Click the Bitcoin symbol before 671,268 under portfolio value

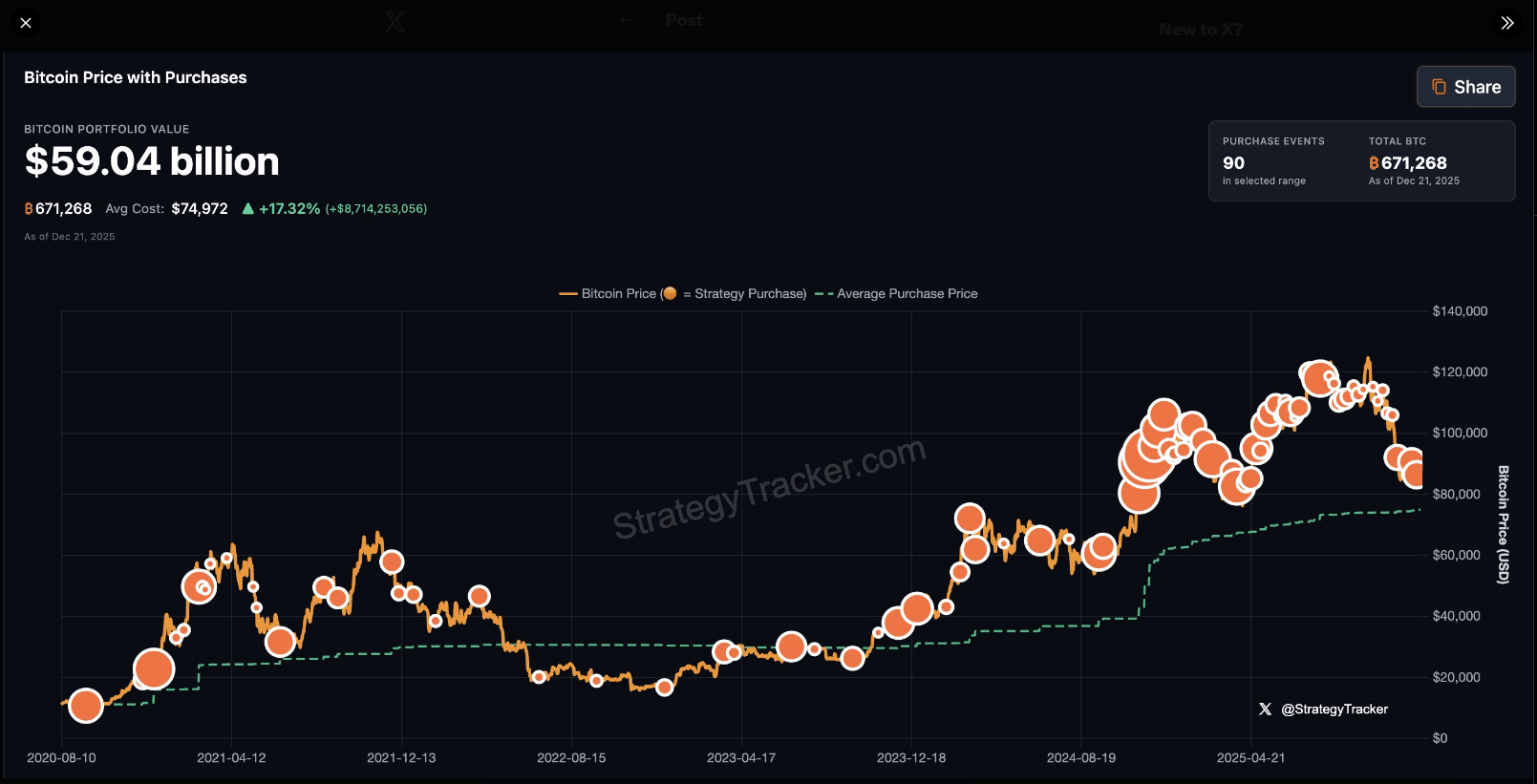[x=29, y=209]
